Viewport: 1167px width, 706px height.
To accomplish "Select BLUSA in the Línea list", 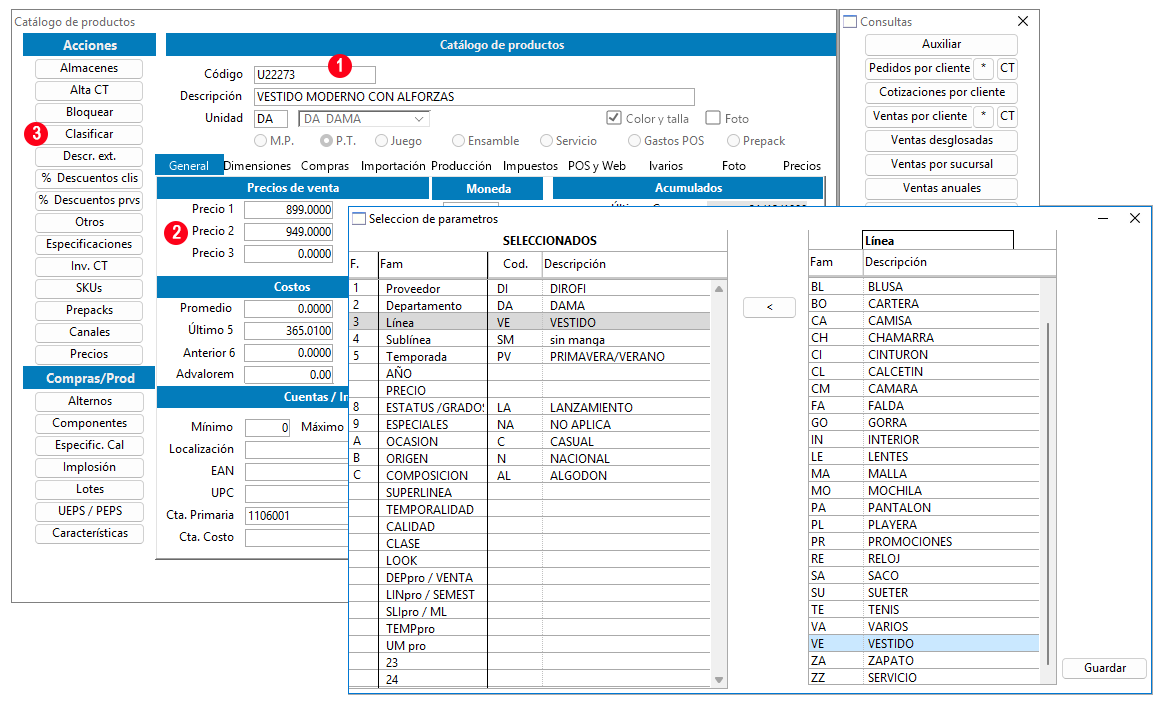I will coord(924,286).
